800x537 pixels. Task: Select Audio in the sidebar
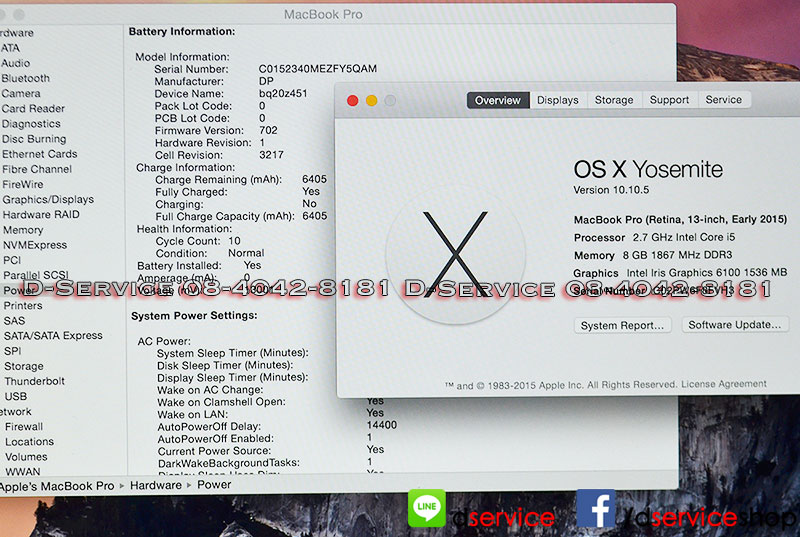click(15, 63)
